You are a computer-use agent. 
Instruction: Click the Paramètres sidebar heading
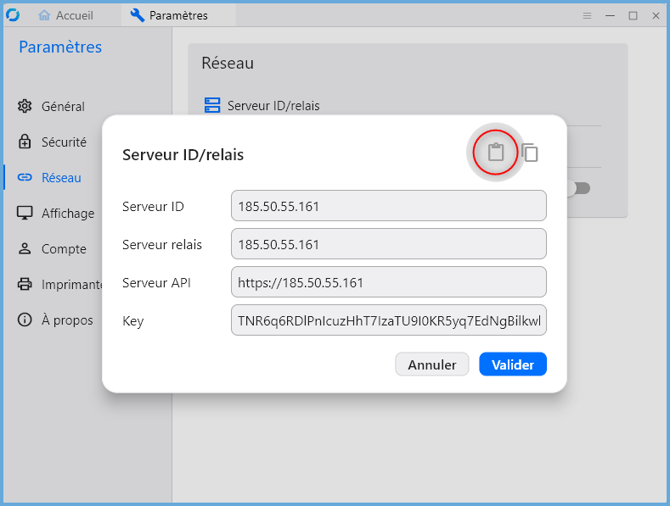[60, 47]
